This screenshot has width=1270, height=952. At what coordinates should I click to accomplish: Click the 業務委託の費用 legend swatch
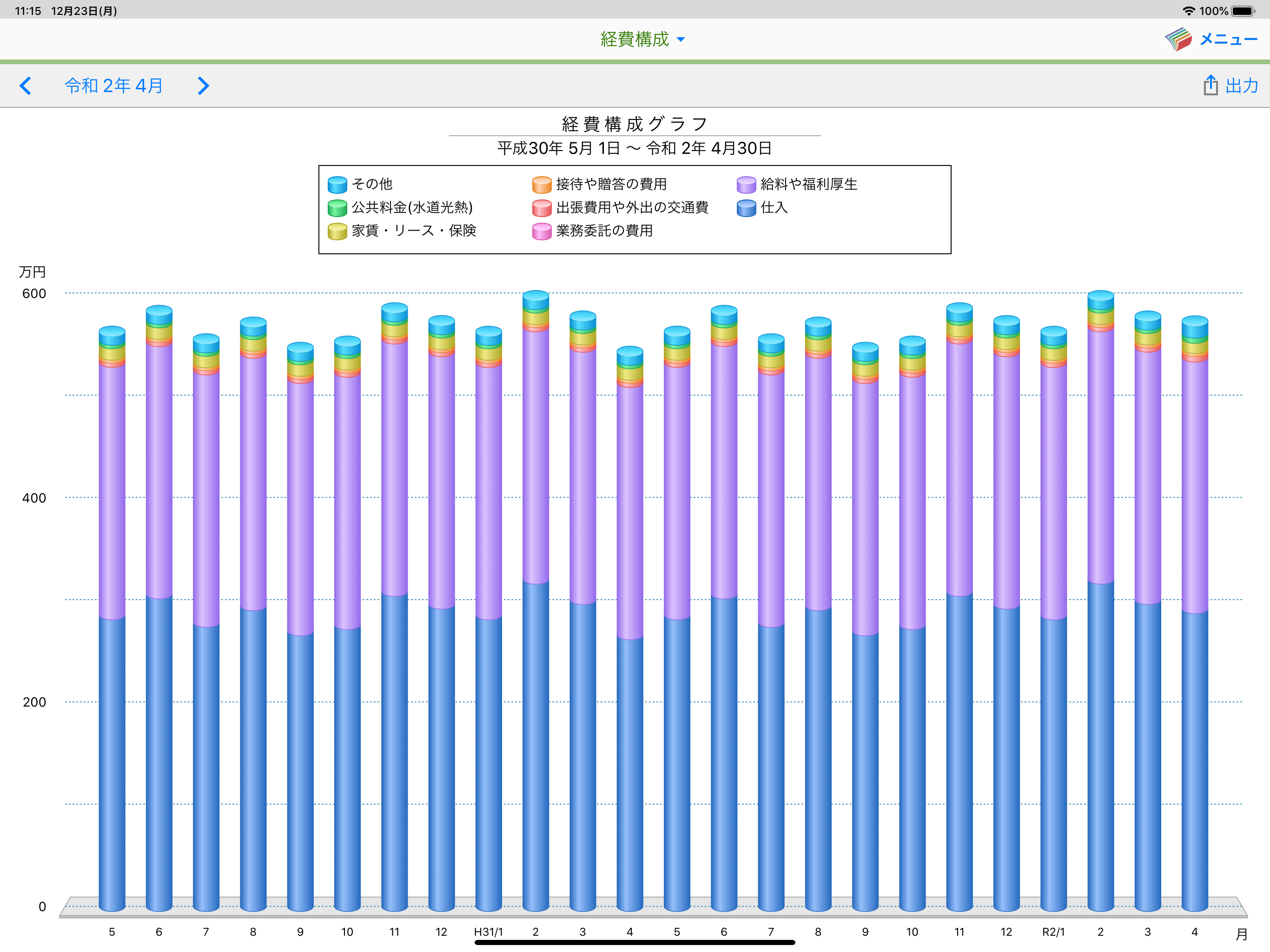point(542,231)
